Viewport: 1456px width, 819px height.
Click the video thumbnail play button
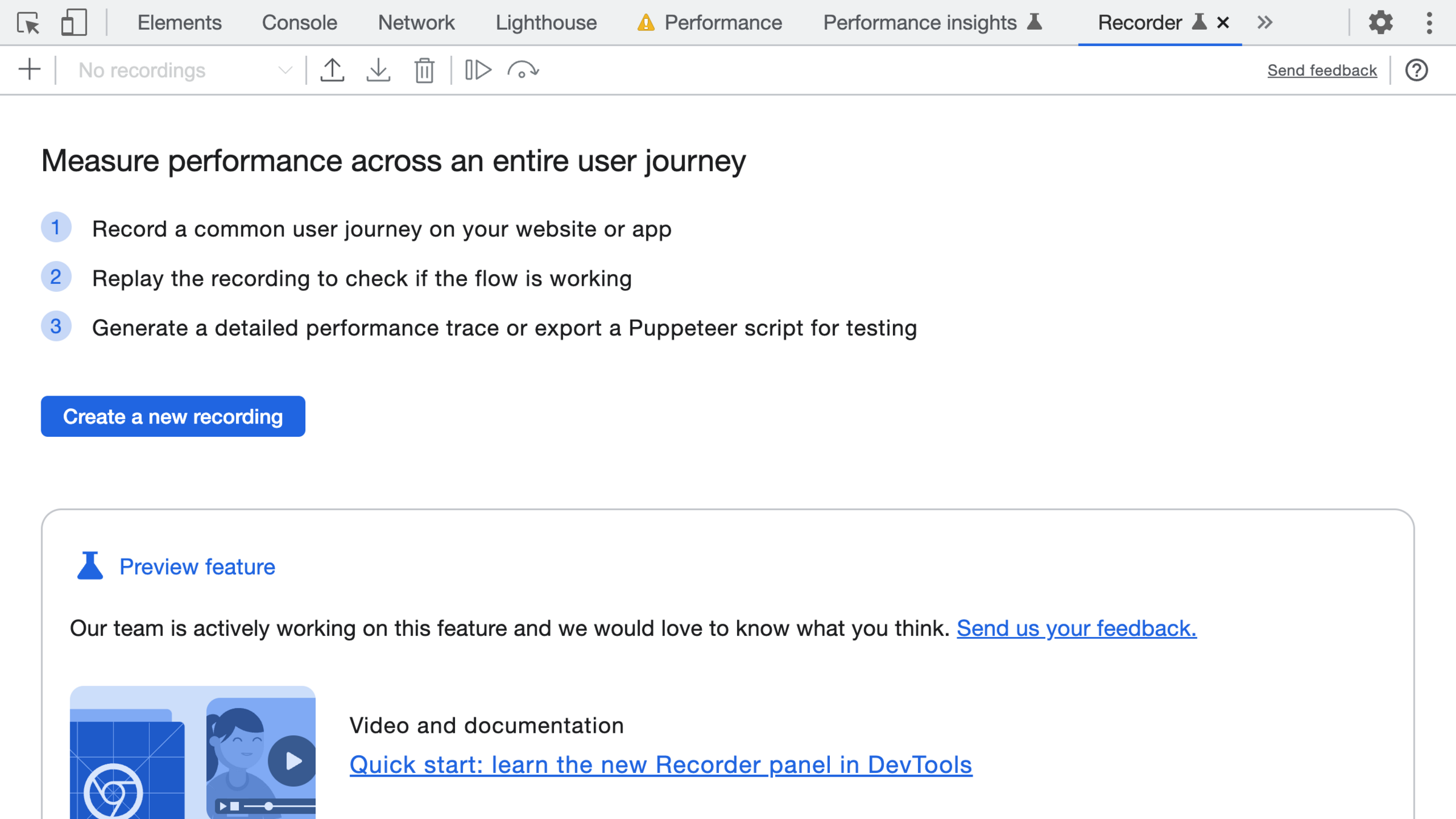(292, 761)
